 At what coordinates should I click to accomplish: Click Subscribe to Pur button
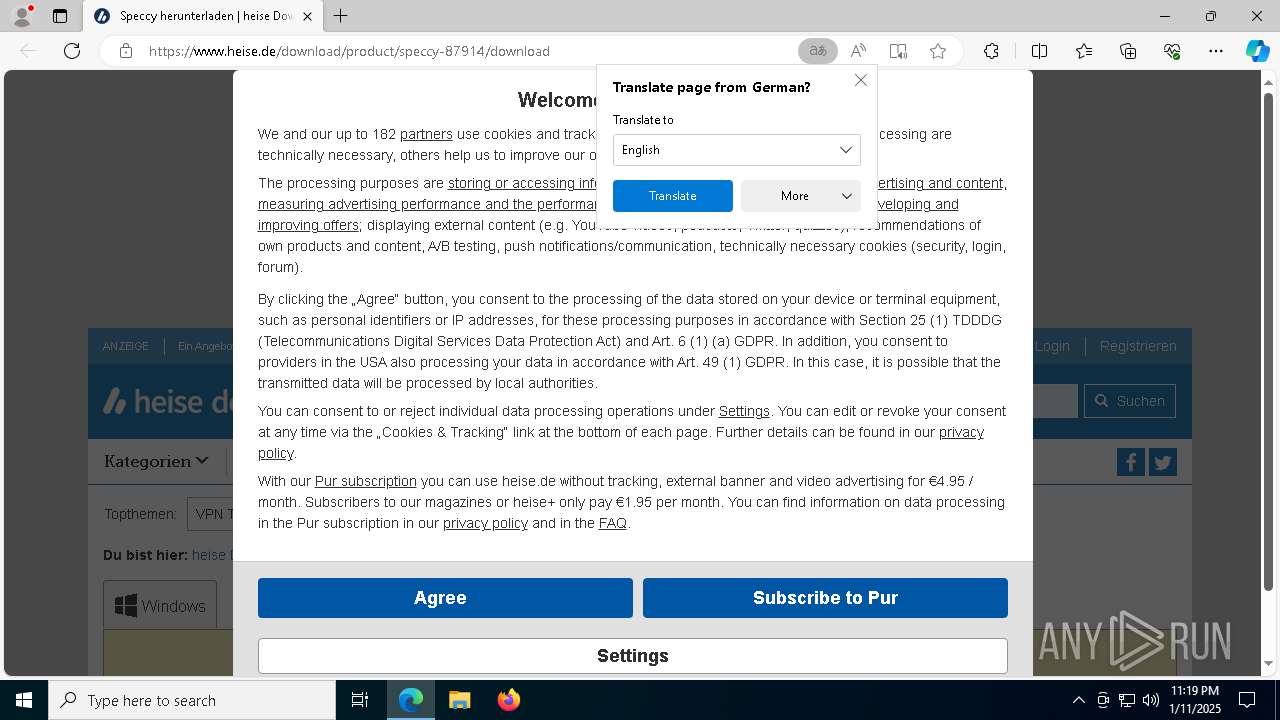point(825,598)
